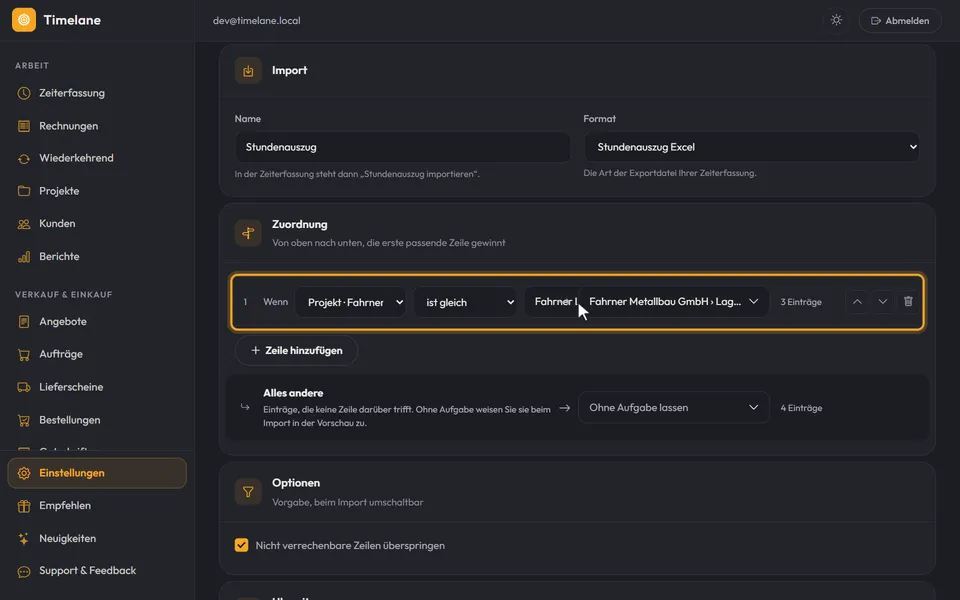Click the Timelane logo icon
This screenshot has width=960, height=600.
[x=24, y=20]
